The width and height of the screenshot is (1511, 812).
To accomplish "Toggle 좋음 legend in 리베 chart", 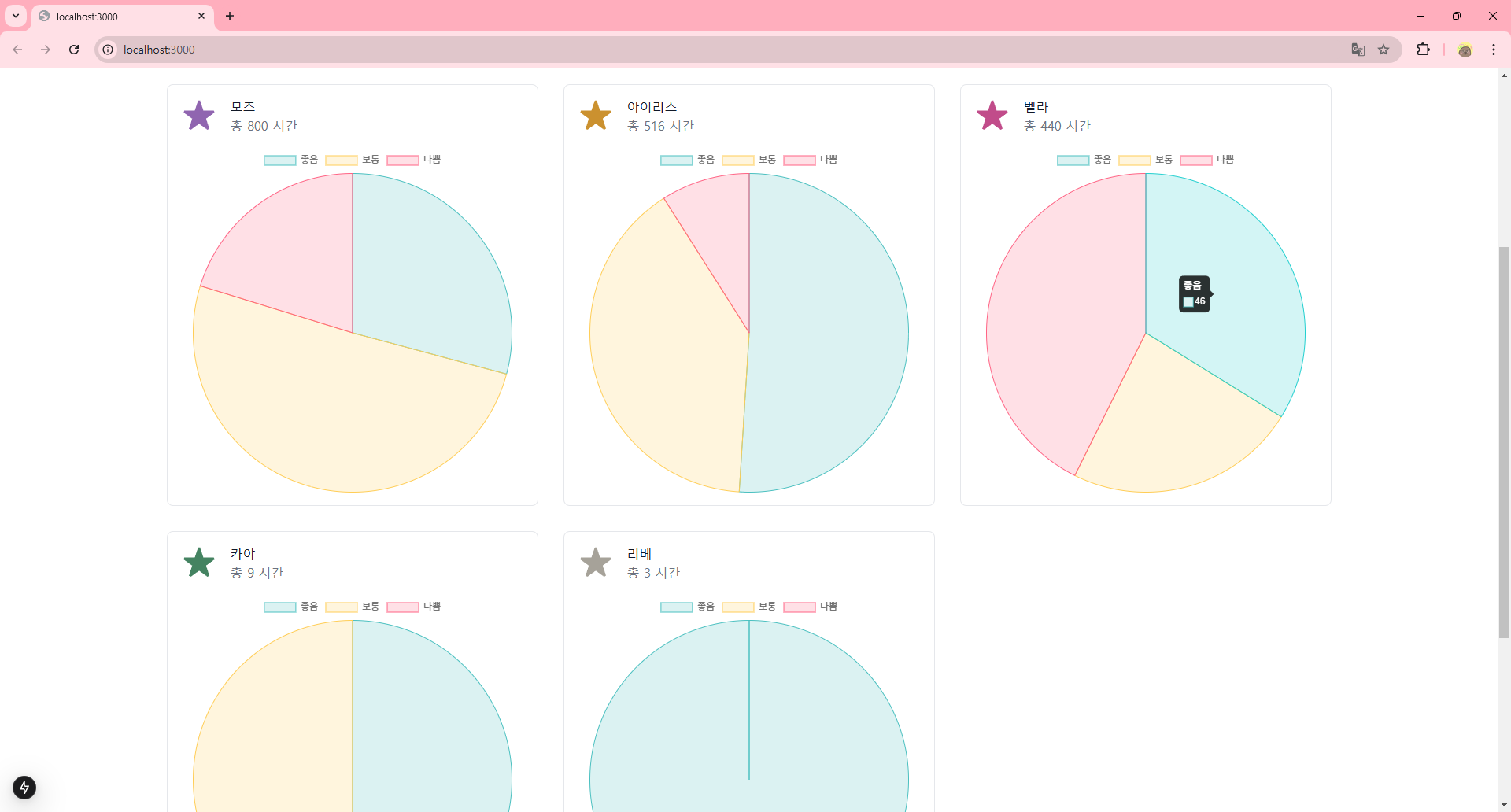I will coord(687,607).
